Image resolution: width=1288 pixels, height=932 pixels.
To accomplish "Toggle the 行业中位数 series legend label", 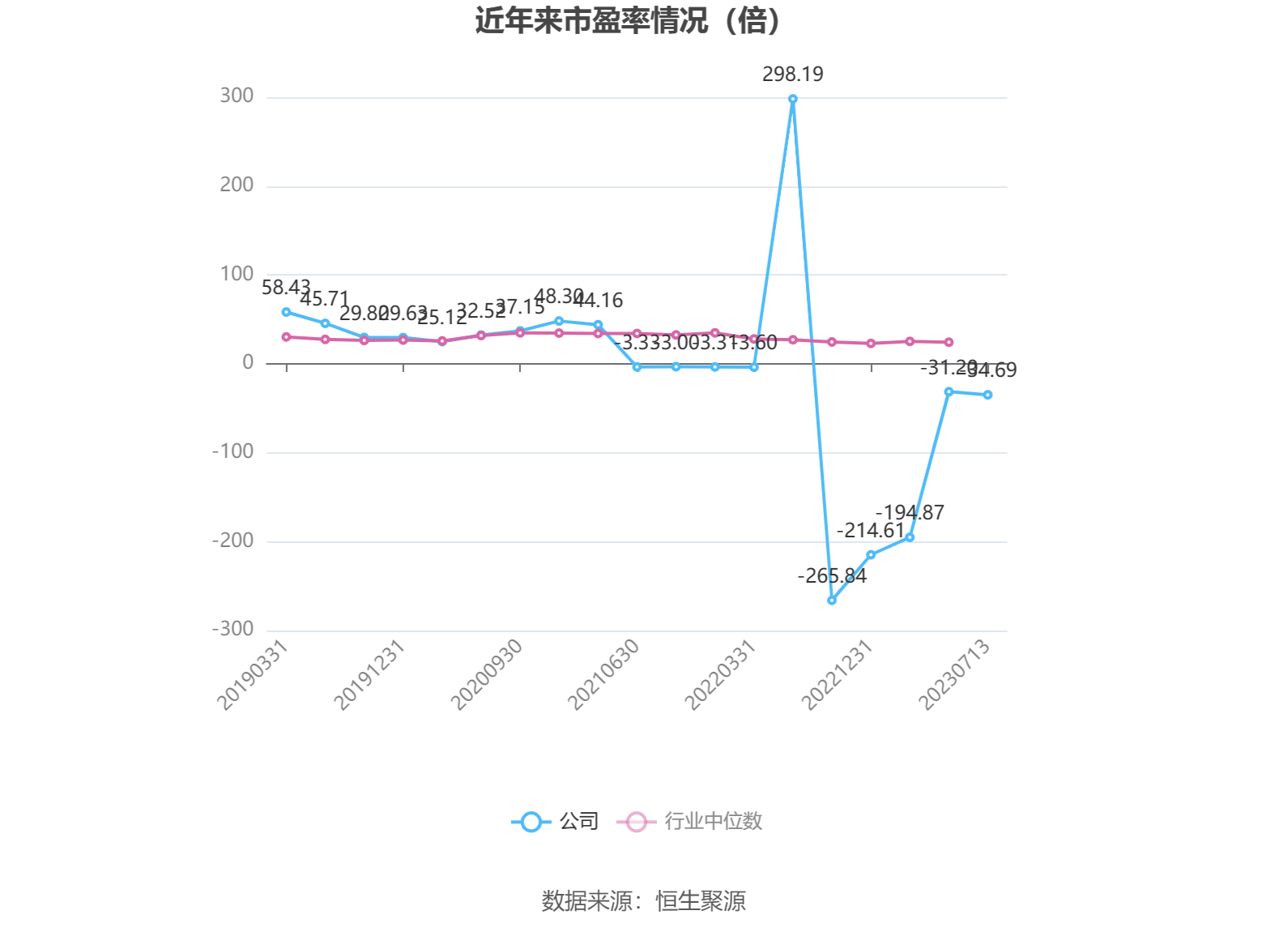I will pyautogui.click(x=714, y=822).
